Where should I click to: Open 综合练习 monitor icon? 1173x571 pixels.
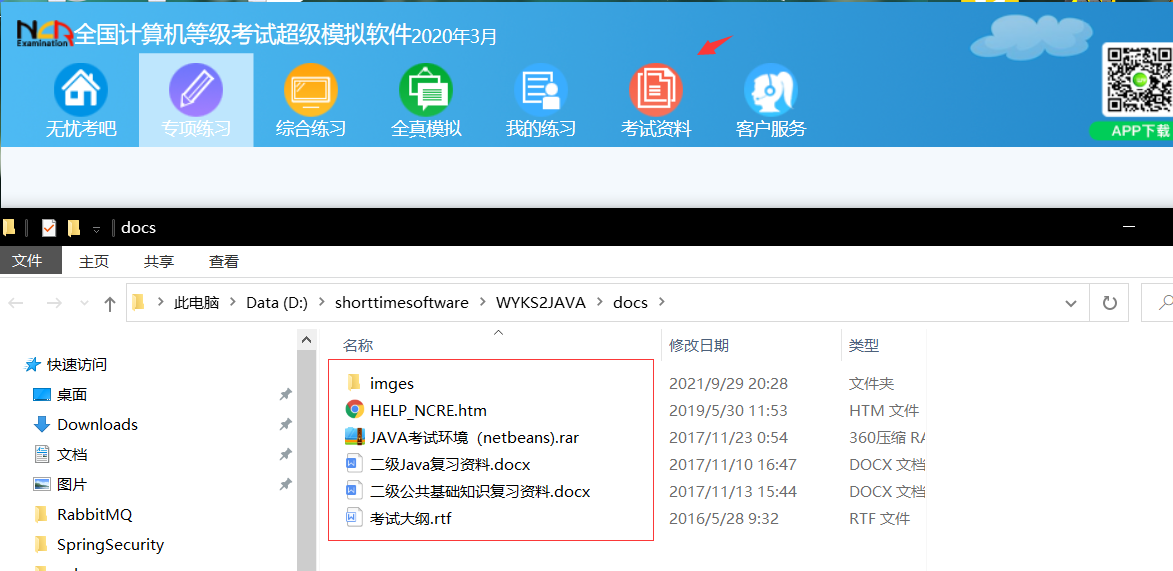(310, 91)
